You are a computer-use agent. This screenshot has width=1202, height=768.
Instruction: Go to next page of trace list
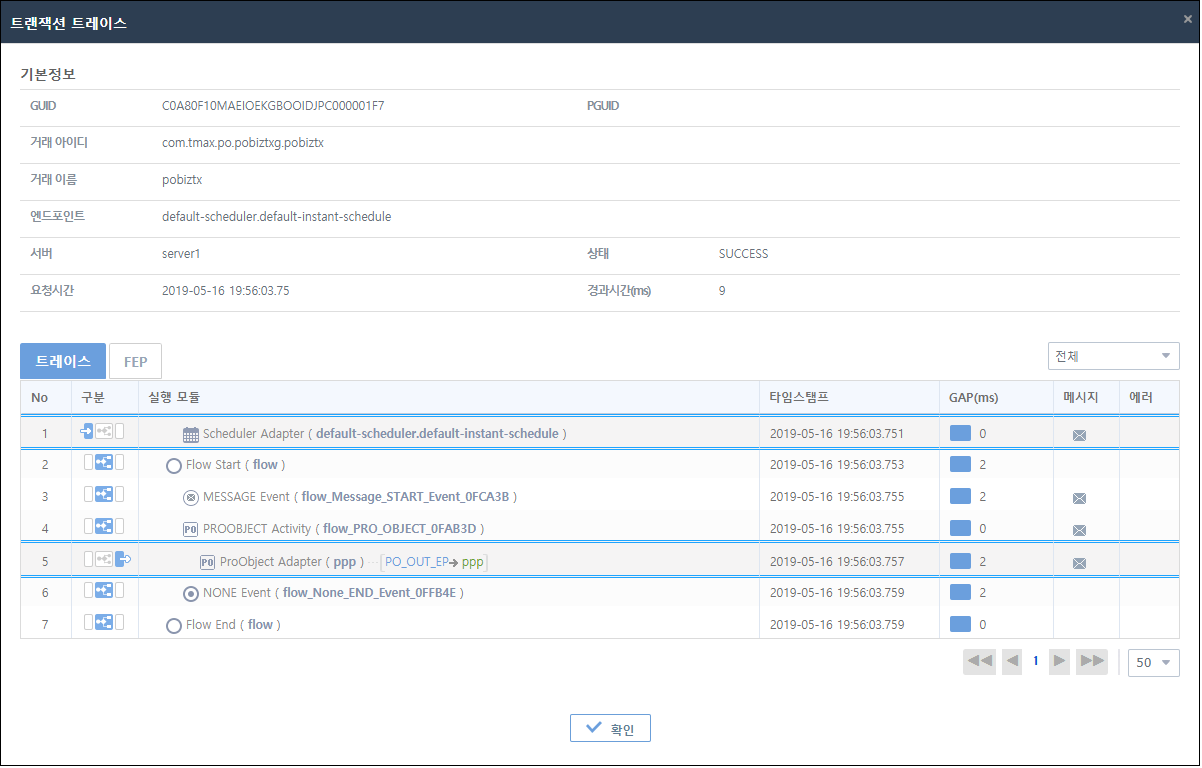coord(1060,661)
